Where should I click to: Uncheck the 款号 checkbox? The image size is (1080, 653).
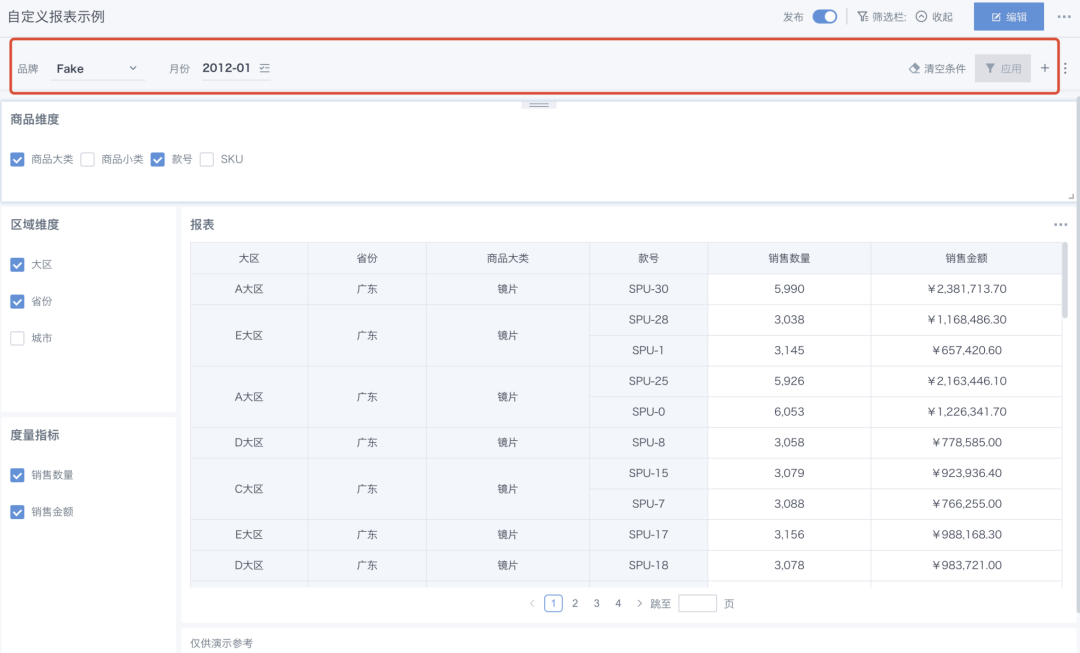tap(158, 159)
